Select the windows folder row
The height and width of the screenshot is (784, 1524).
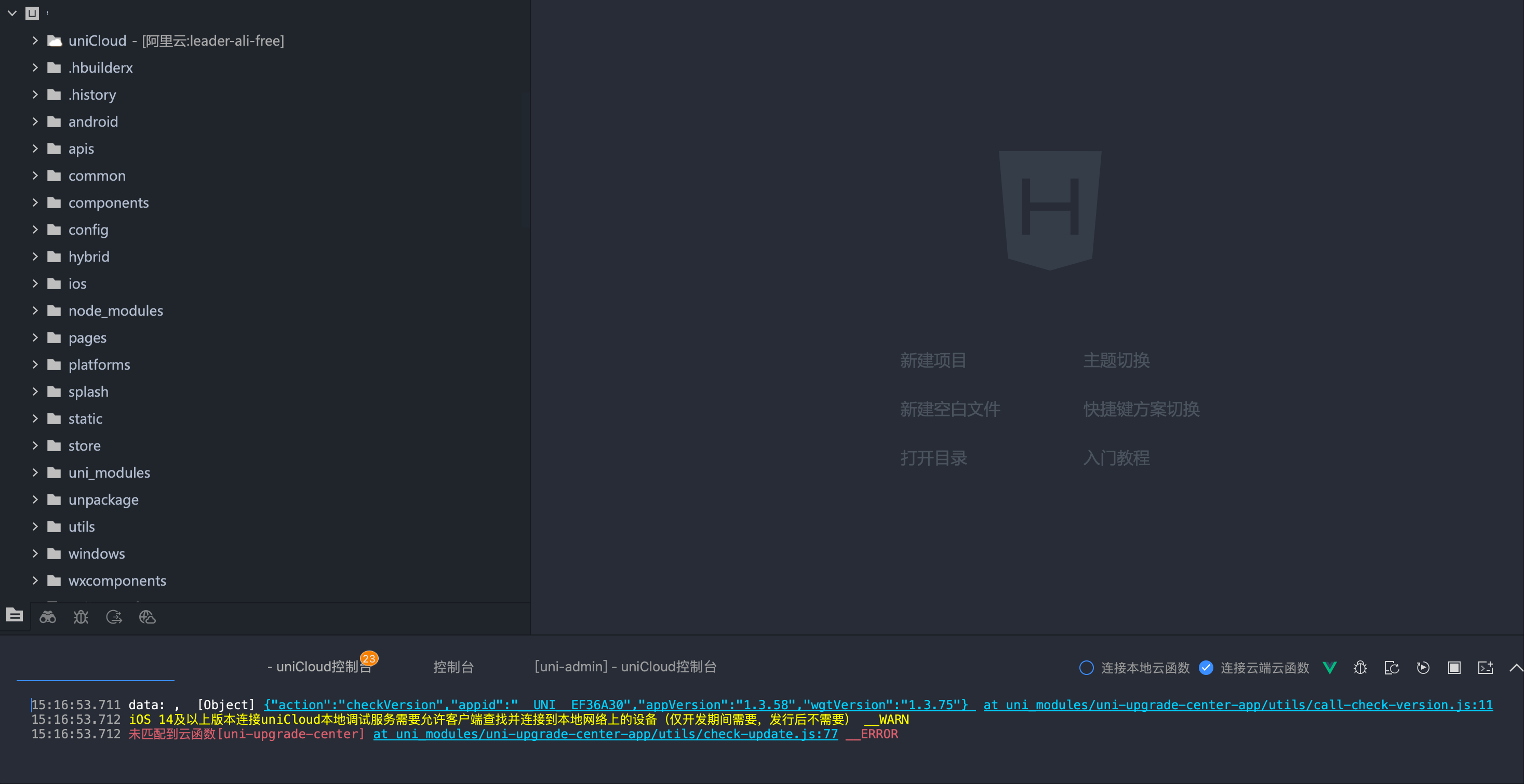point(265,553)
